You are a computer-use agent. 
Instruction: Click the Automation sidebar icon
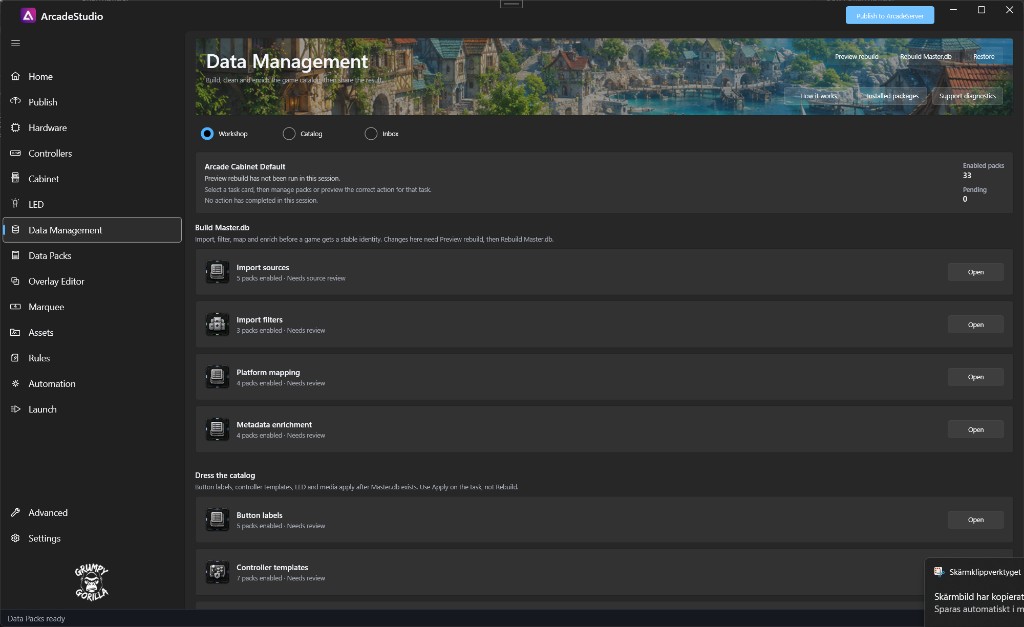click(16, 383)
